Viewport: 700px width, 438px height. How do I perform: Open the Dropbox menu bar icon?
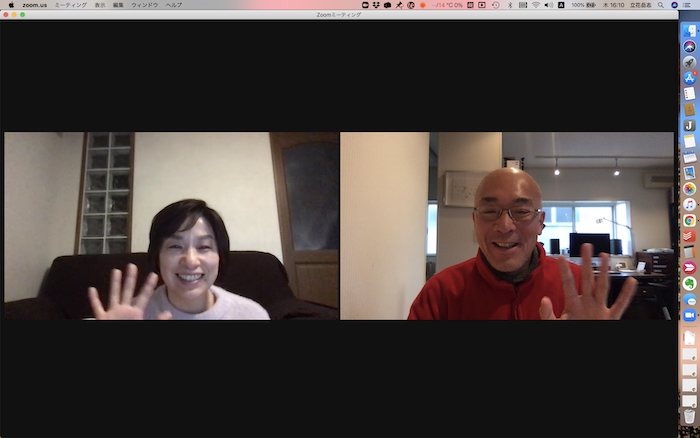click(378, 5)
